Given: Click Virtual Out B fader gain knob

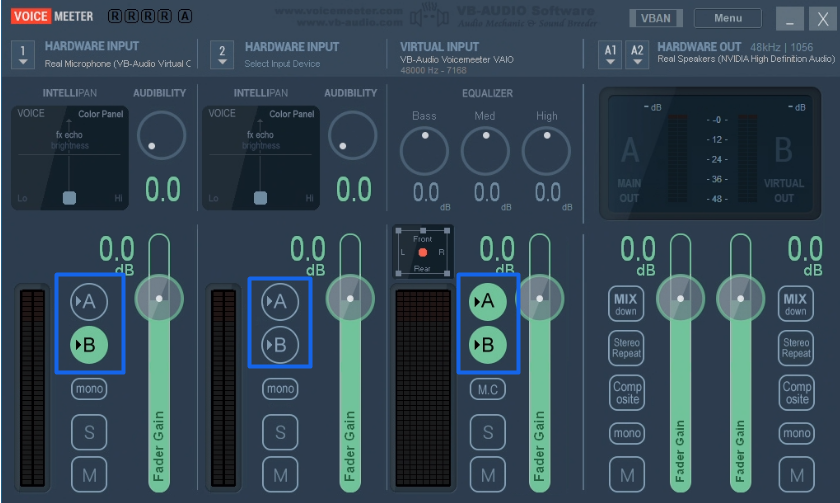Looking at the screenshot, I should (740, 299).
